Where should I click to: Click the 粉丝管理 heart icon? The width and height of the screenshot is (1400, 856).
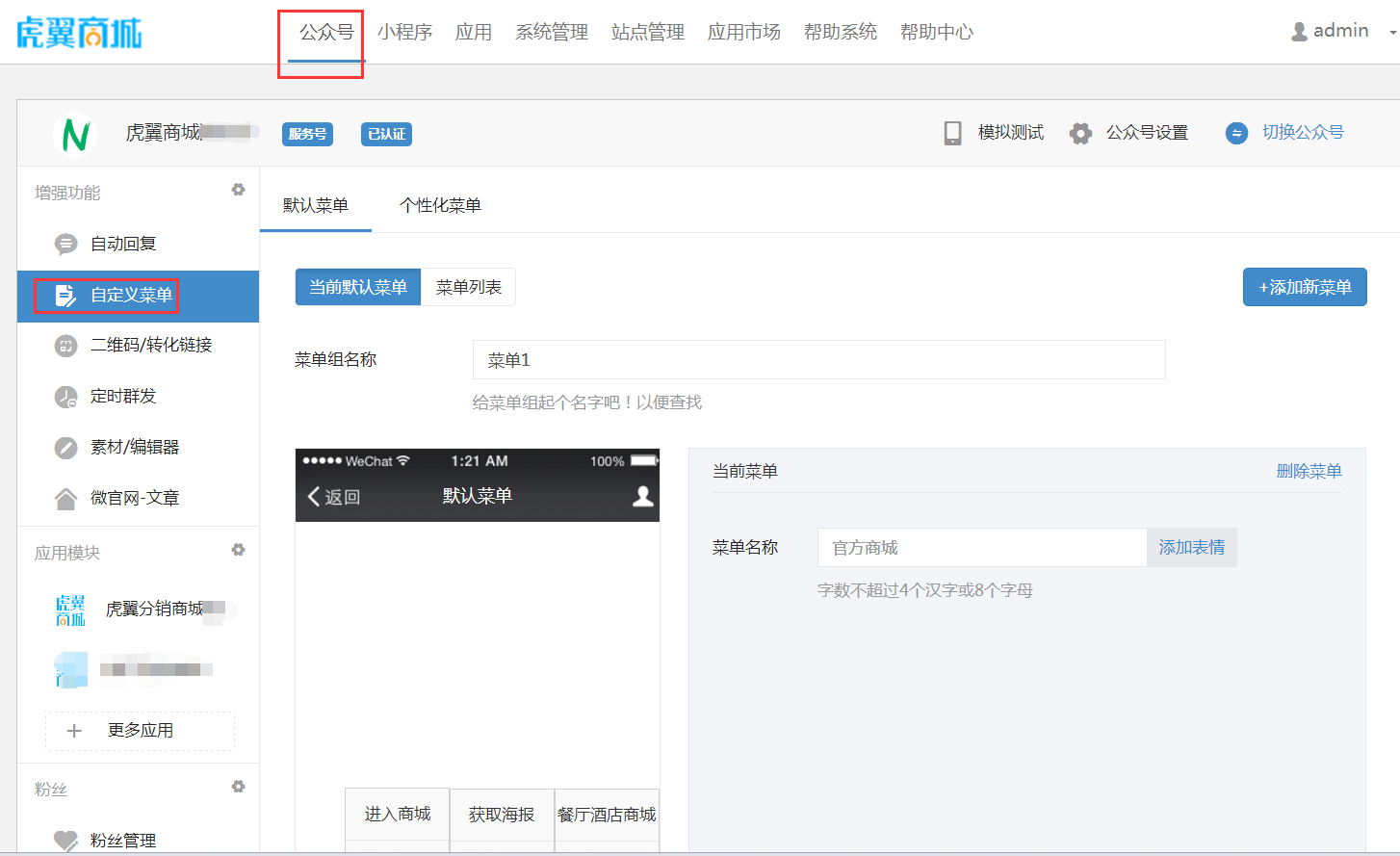click(65, 841)
